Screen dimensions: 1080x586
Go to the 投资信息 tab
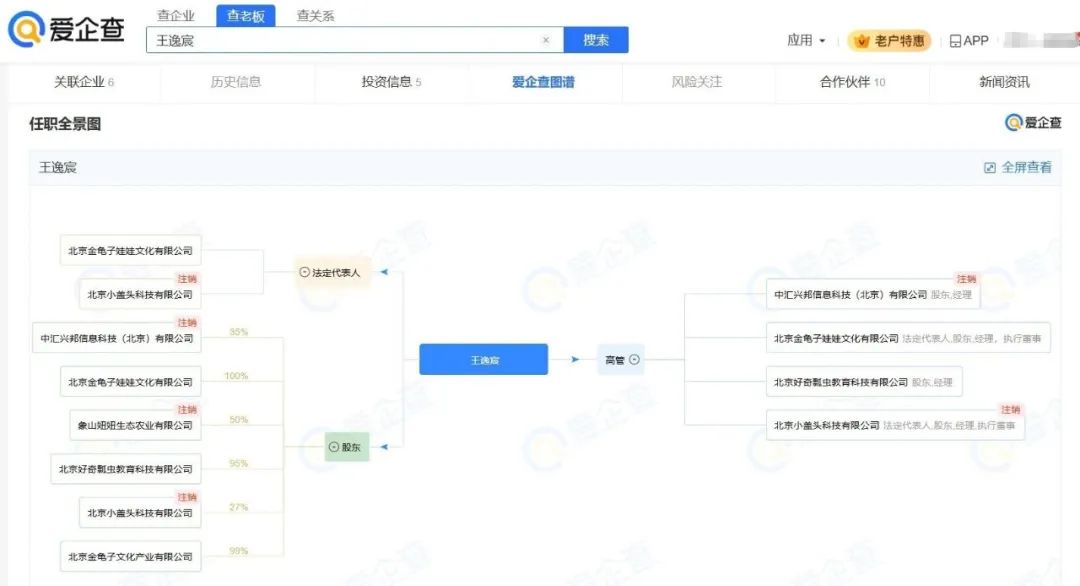click(x=391, y=82)
